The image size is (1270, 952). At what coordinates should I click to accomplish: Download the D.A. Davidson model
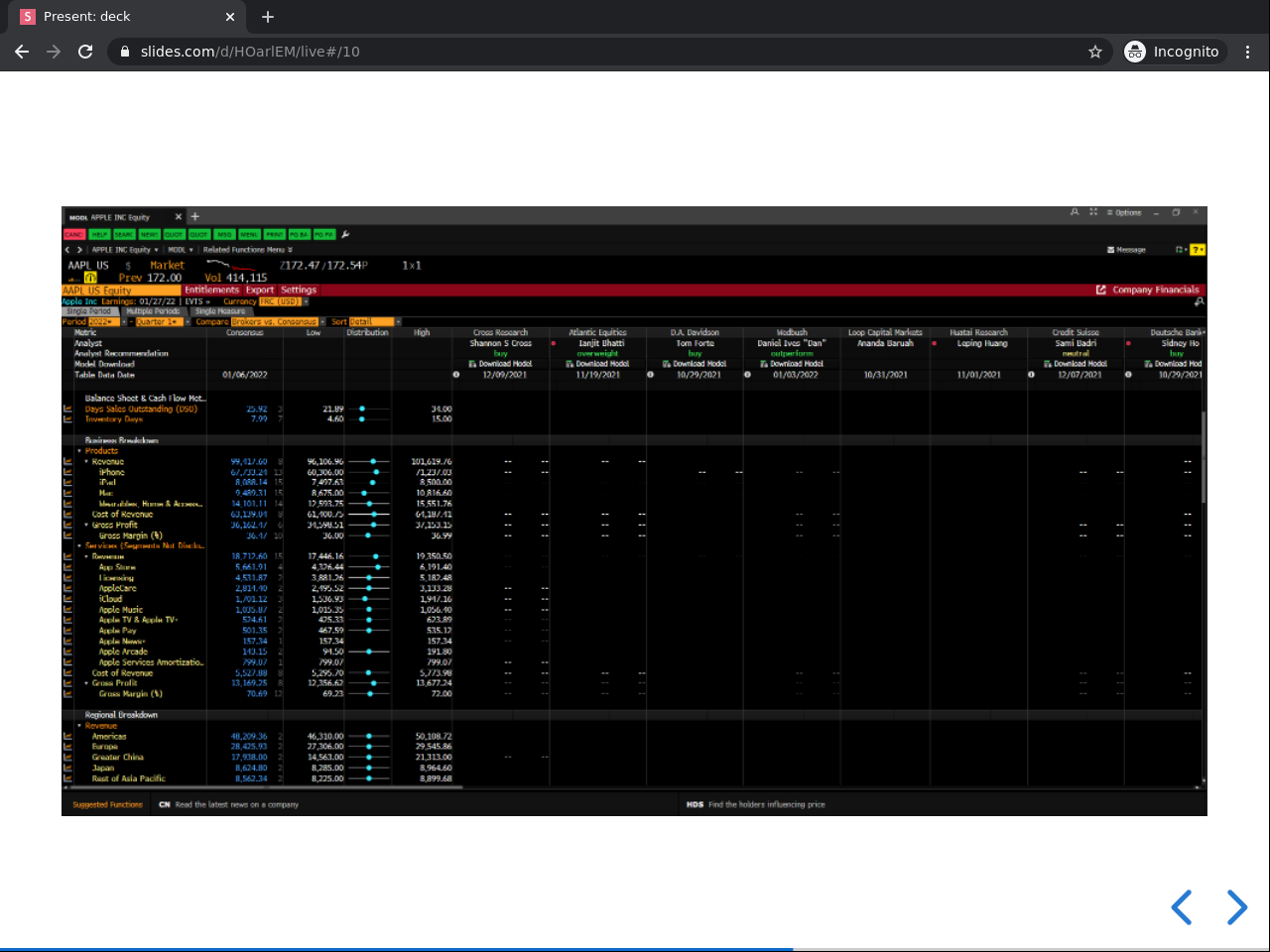[695, 364]
